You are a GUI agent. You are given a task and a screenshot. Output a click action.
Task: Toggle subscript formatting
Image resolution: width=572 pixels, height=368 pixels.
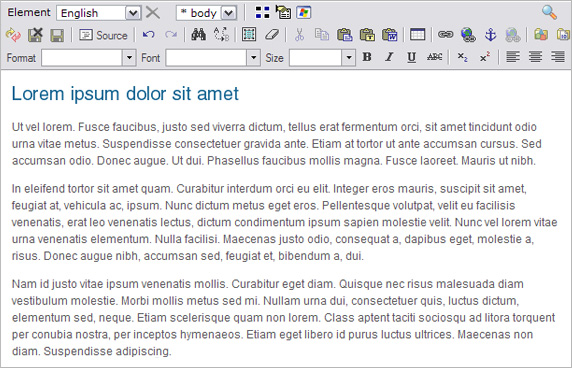[x=463, y=57]
